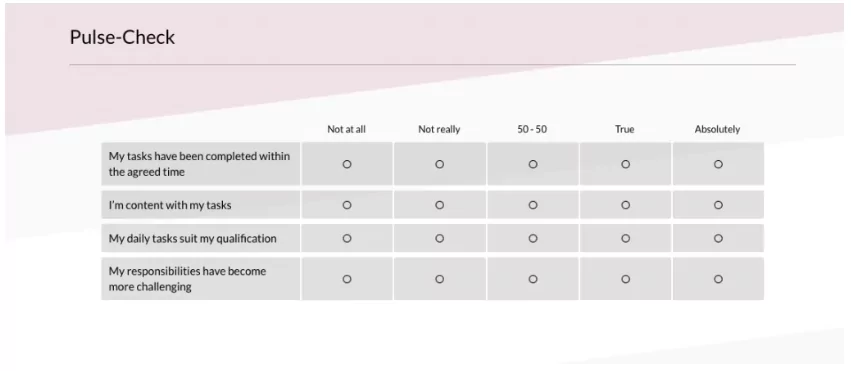Select 'Not at all' for tasks completed within time

point(347,164)
